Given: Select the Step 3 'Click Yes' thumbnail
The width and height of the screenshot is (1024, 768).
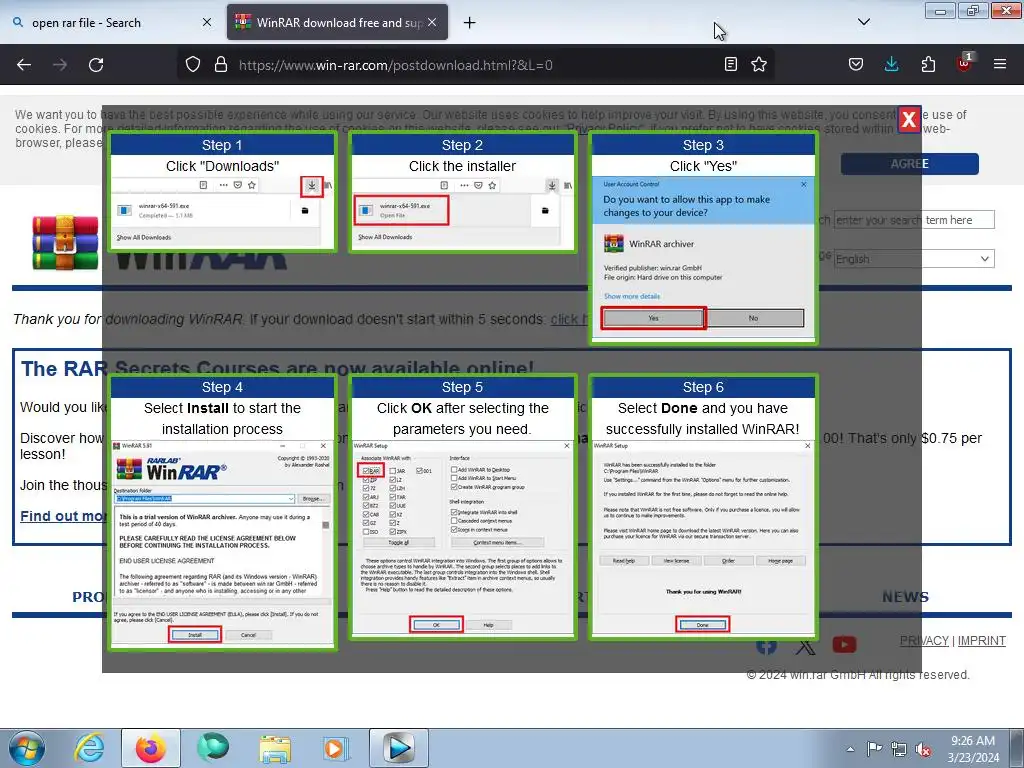Looking at the screenshot, I should pyautogui.click(x=703, y=238).
